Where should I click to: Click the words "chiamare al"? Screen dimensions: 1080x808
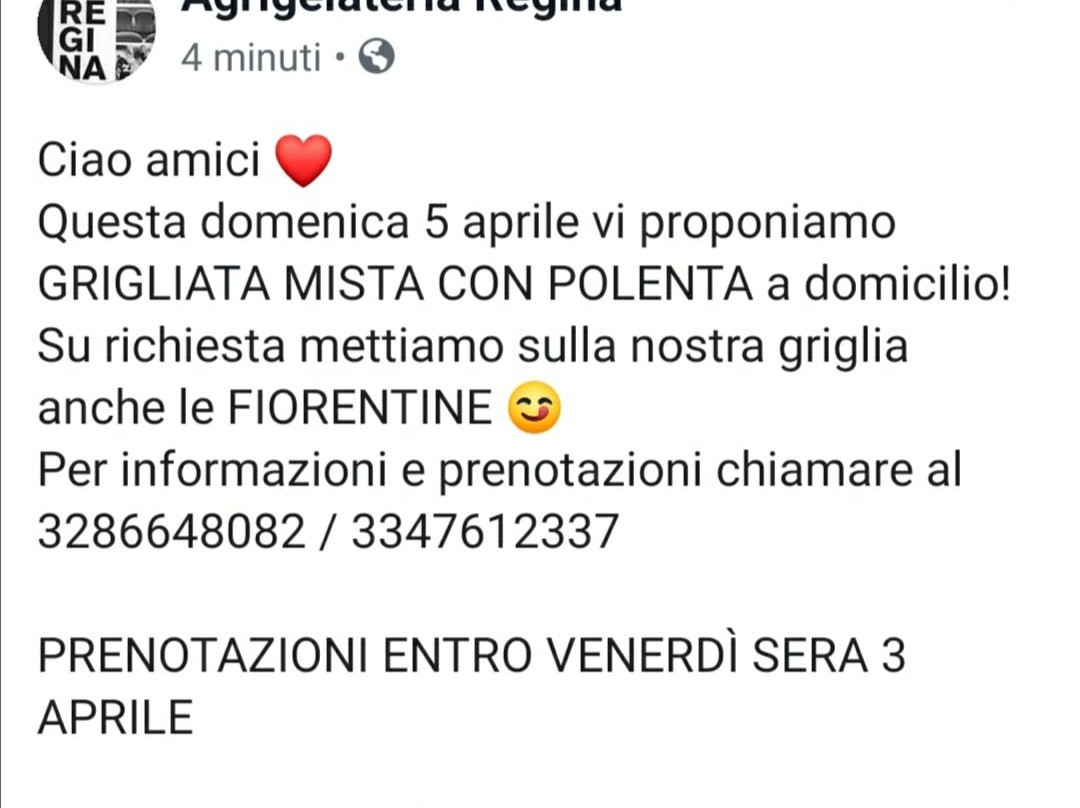click(838, 470)
